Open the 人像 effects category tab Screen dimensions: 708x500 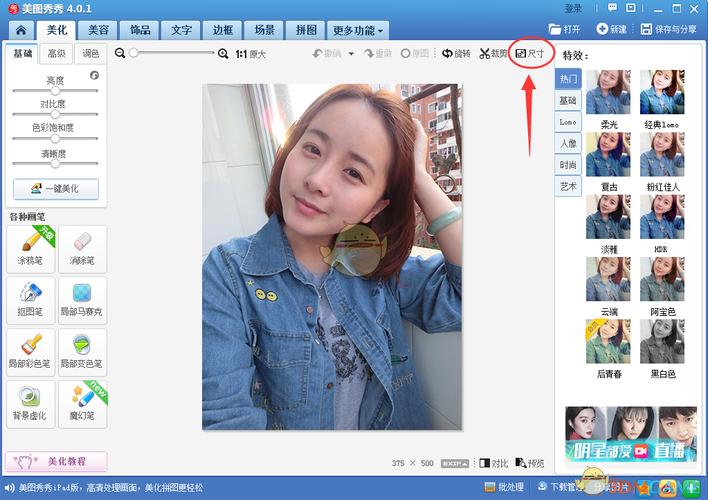click(568, 143)
